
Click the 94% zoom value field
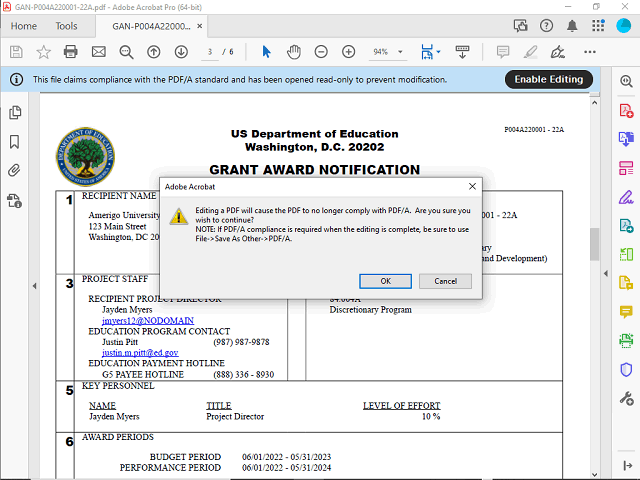point(380,52)
